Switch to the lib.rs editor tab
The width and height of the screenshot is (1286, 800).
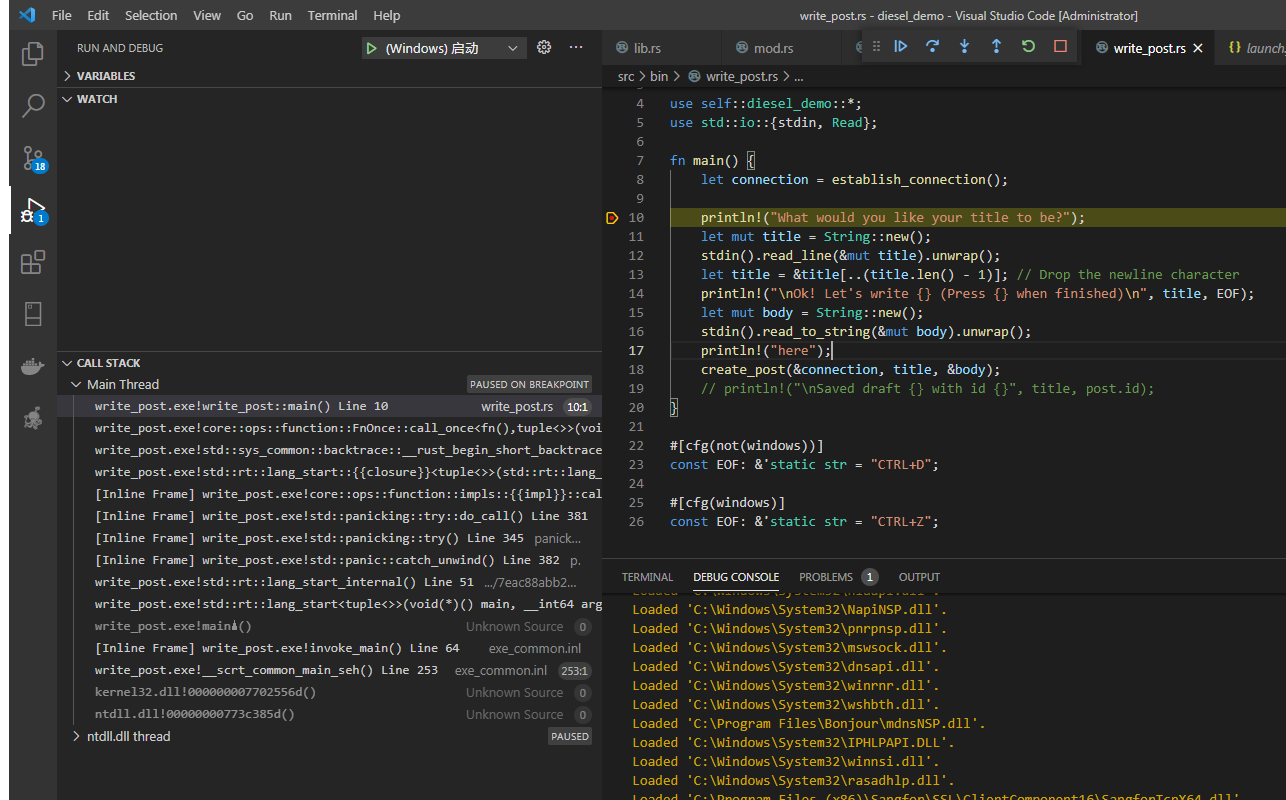pyautogui.click(x=646, y=48)
